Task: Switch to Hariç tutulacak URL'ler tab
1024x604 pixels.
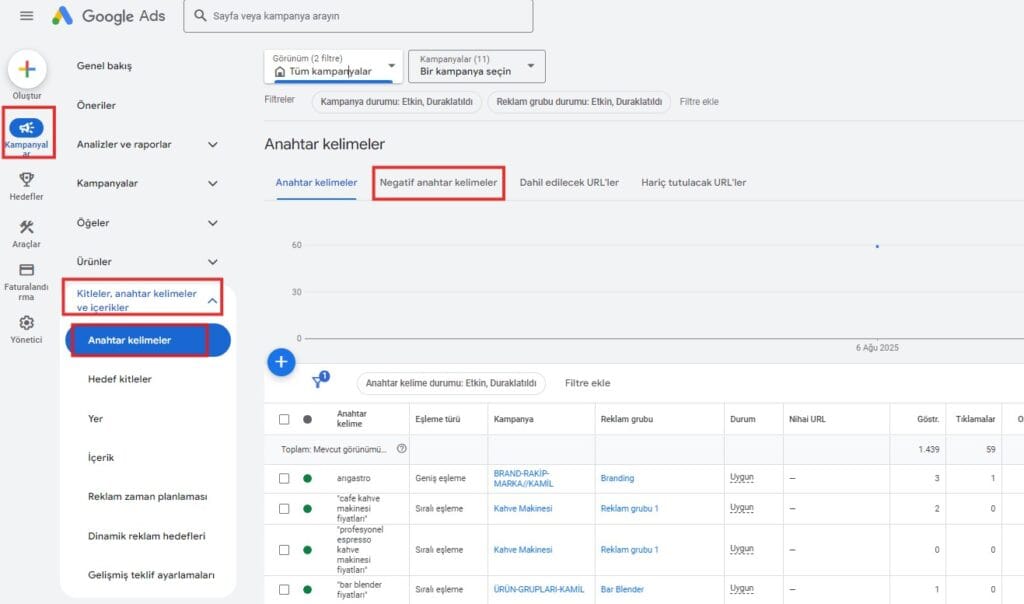Action: pyautogui.click(x=694, y=183)
